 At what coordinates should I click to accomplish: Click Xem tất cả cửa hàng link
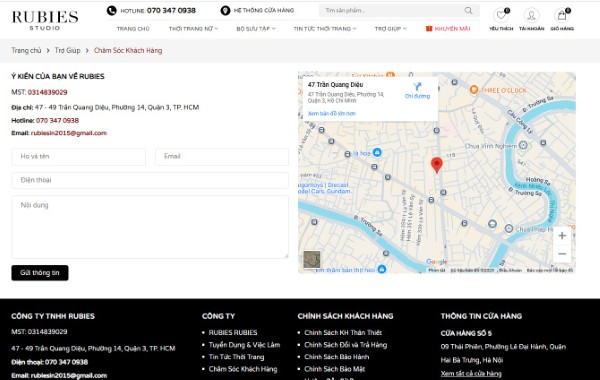471,373
